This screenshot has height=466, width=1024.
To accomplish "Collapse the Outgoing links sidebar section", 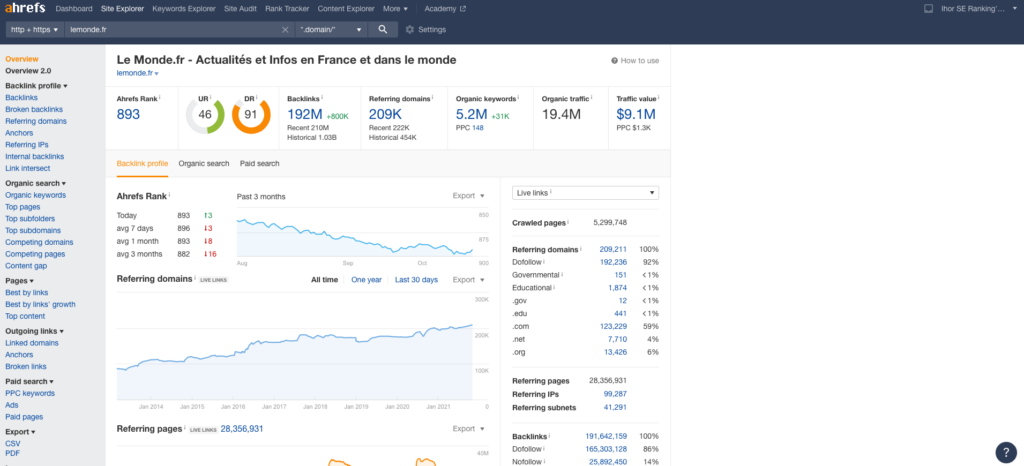I will pyautogui.click(x=35, y=331).
